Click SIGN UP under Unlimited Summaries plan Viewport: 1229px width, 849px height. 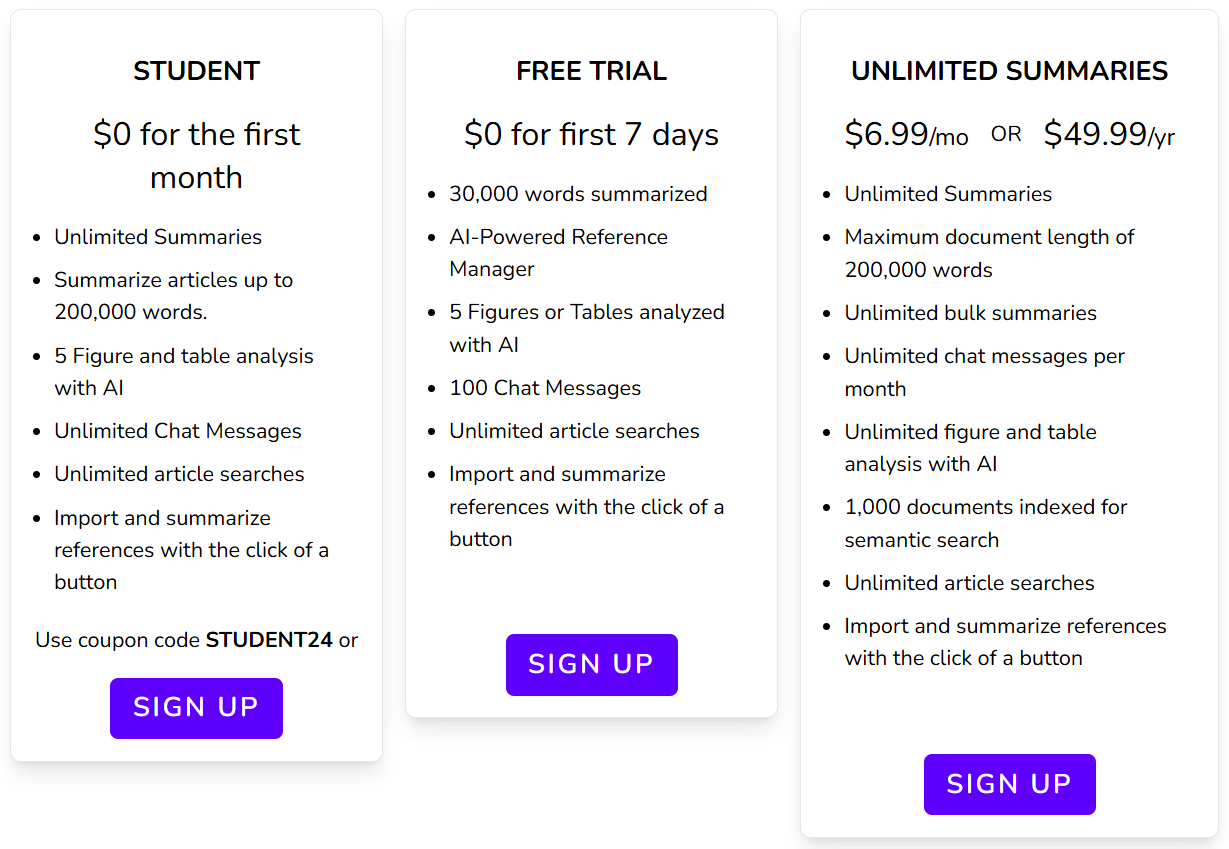coord(1010,784)
